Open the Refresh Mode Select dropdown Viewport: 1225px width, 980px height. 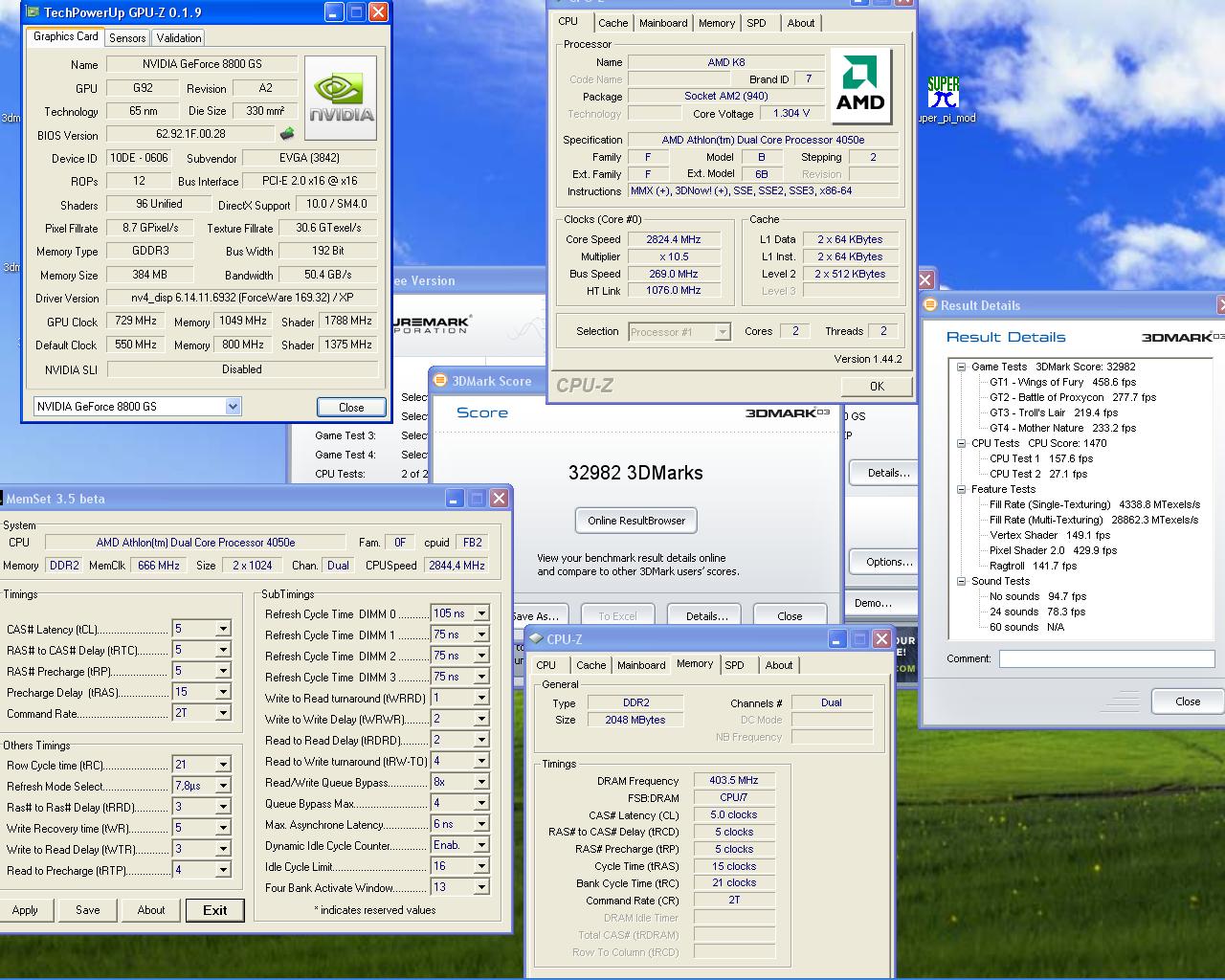pyautogui.click(x=223, y=786)
